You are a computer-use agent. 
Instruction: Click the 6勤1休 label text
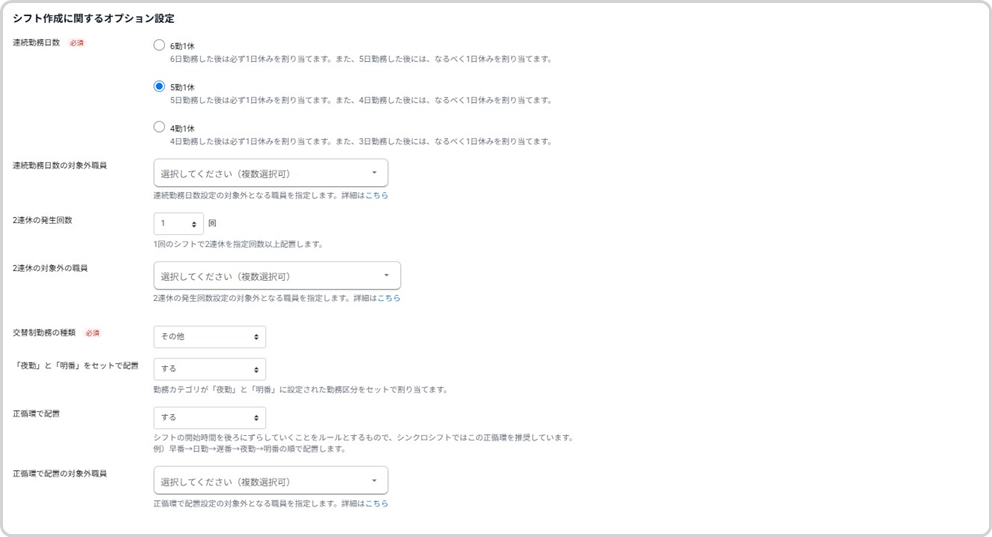point(182,47)
